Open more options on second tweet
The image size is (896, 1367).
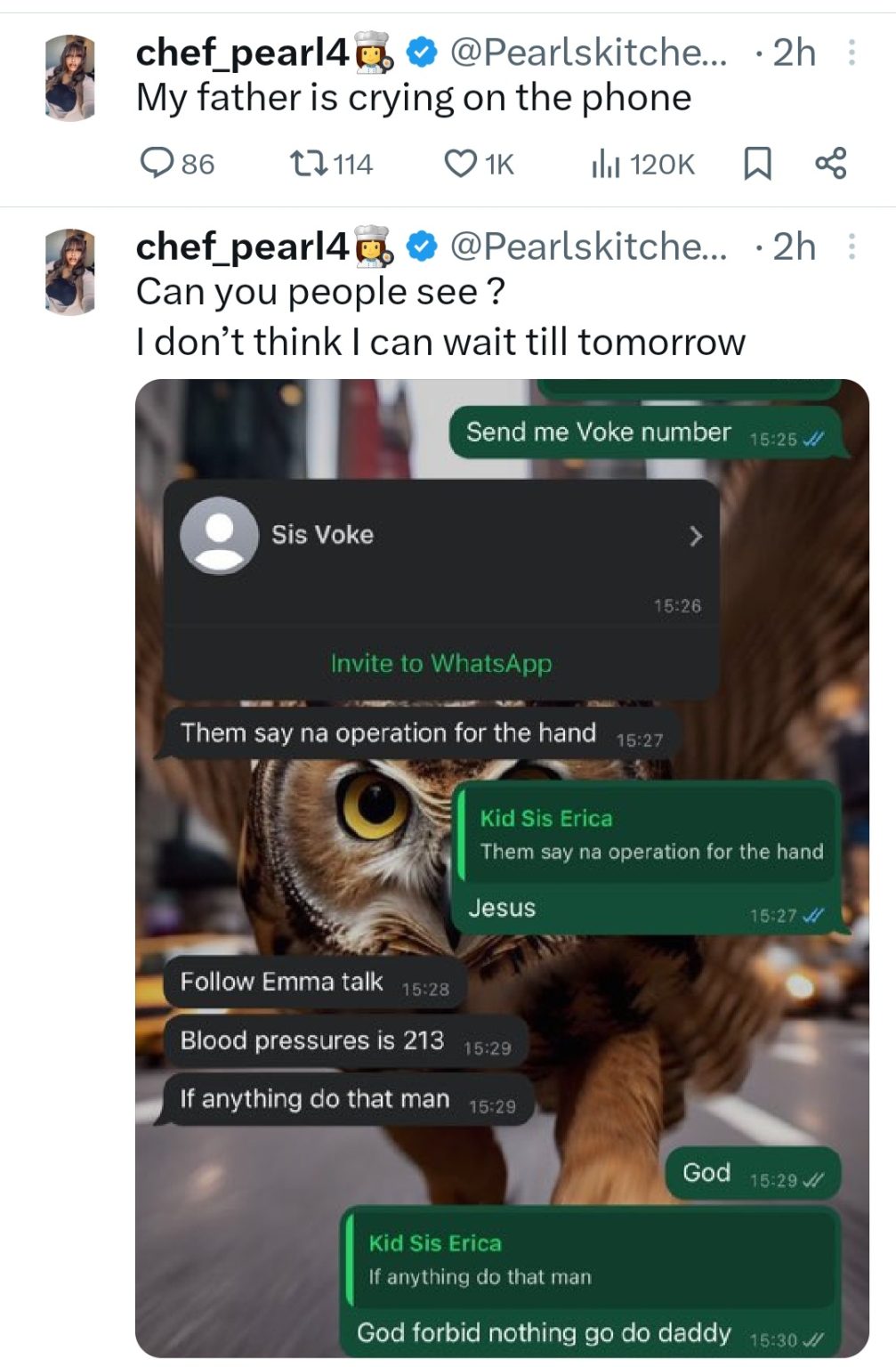(x=852, y=247)
